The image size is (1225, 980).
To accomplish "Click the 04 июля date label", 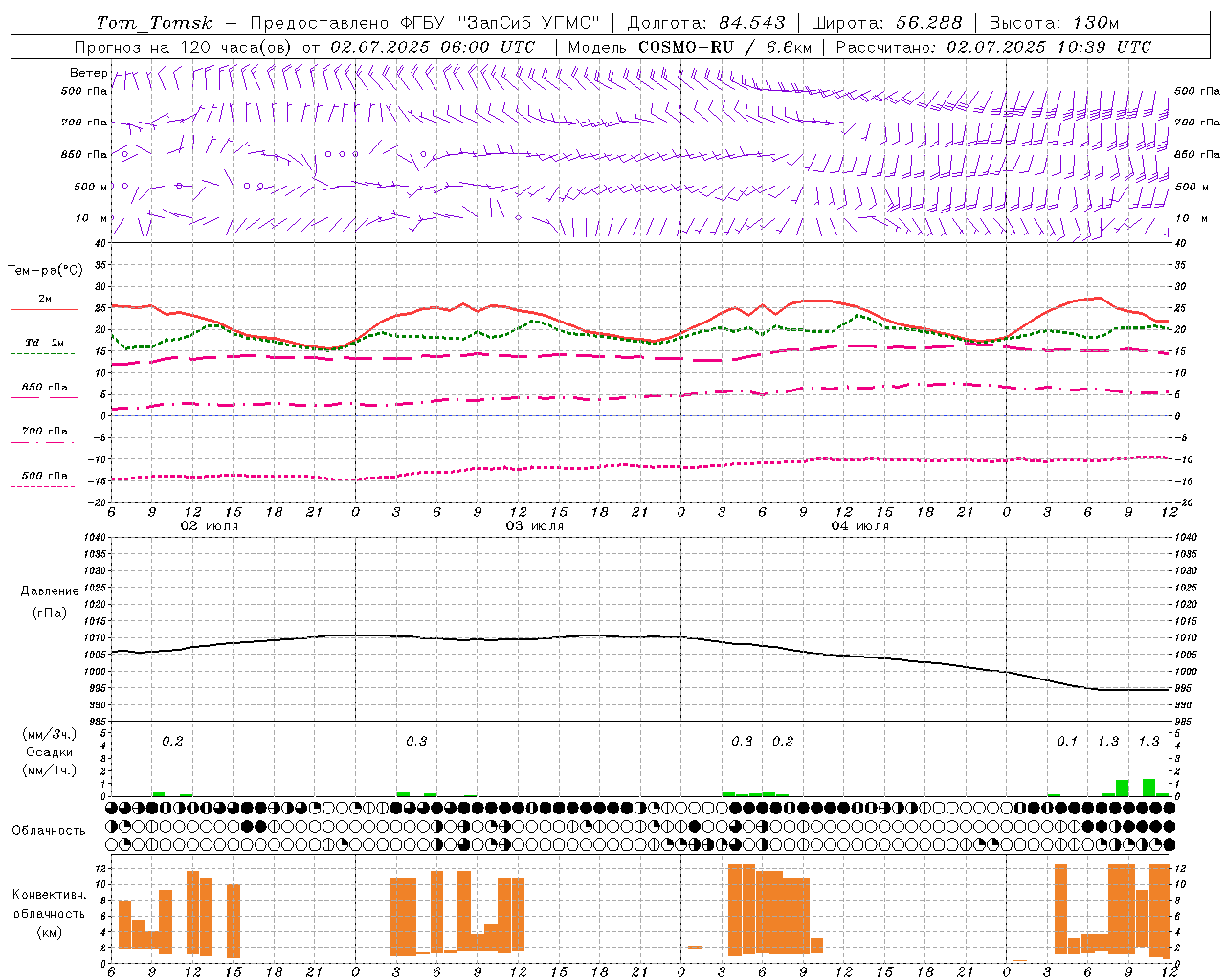I will (x=860, y=526).
